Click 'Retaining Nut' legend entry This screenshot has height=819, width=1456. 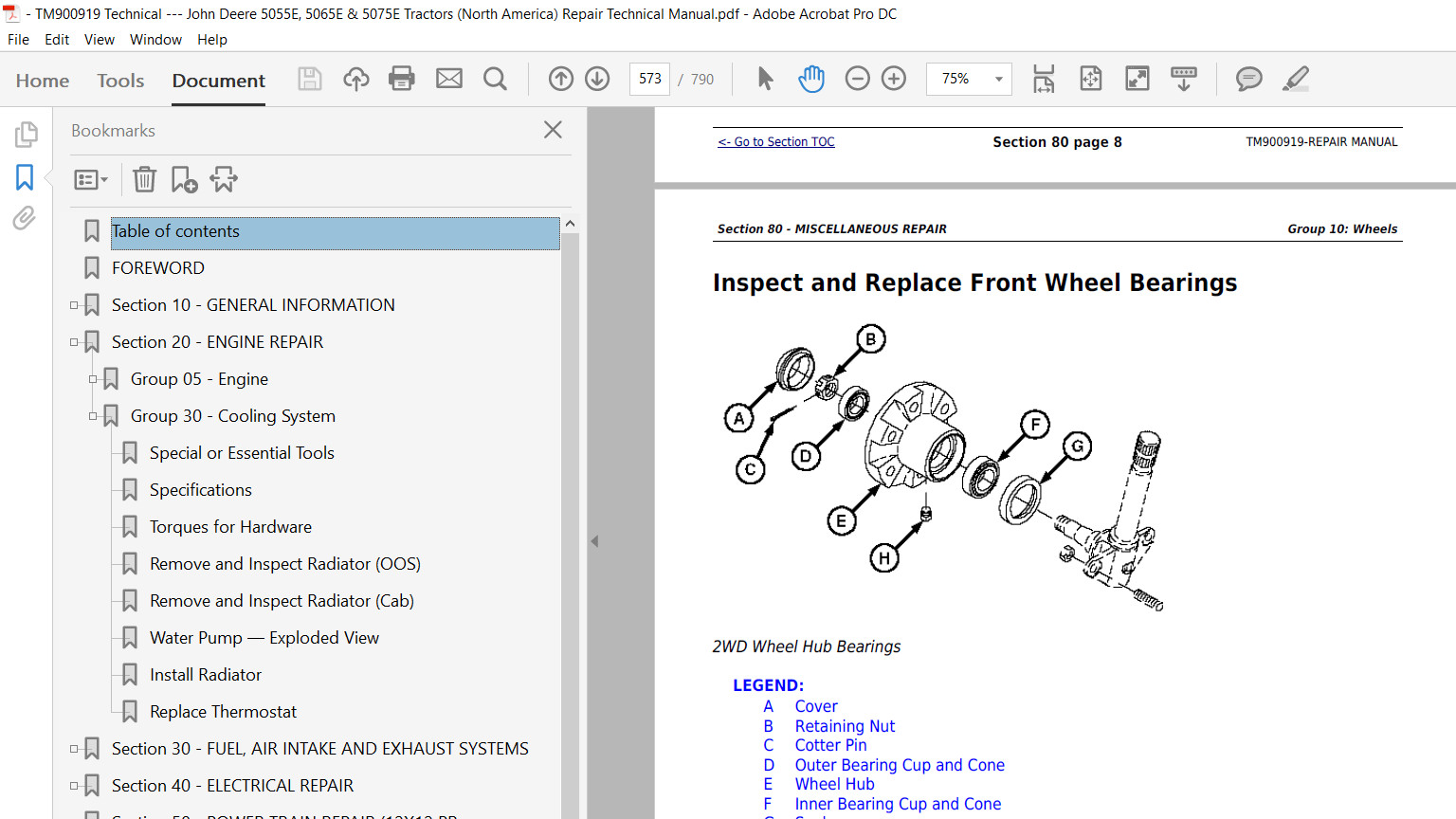[845, 726]
